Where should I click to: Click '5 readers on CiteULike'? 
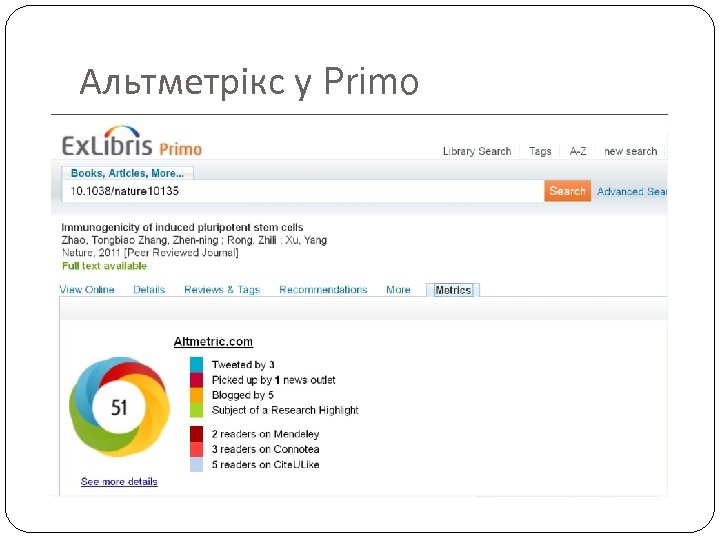click(x=265, y=465)
